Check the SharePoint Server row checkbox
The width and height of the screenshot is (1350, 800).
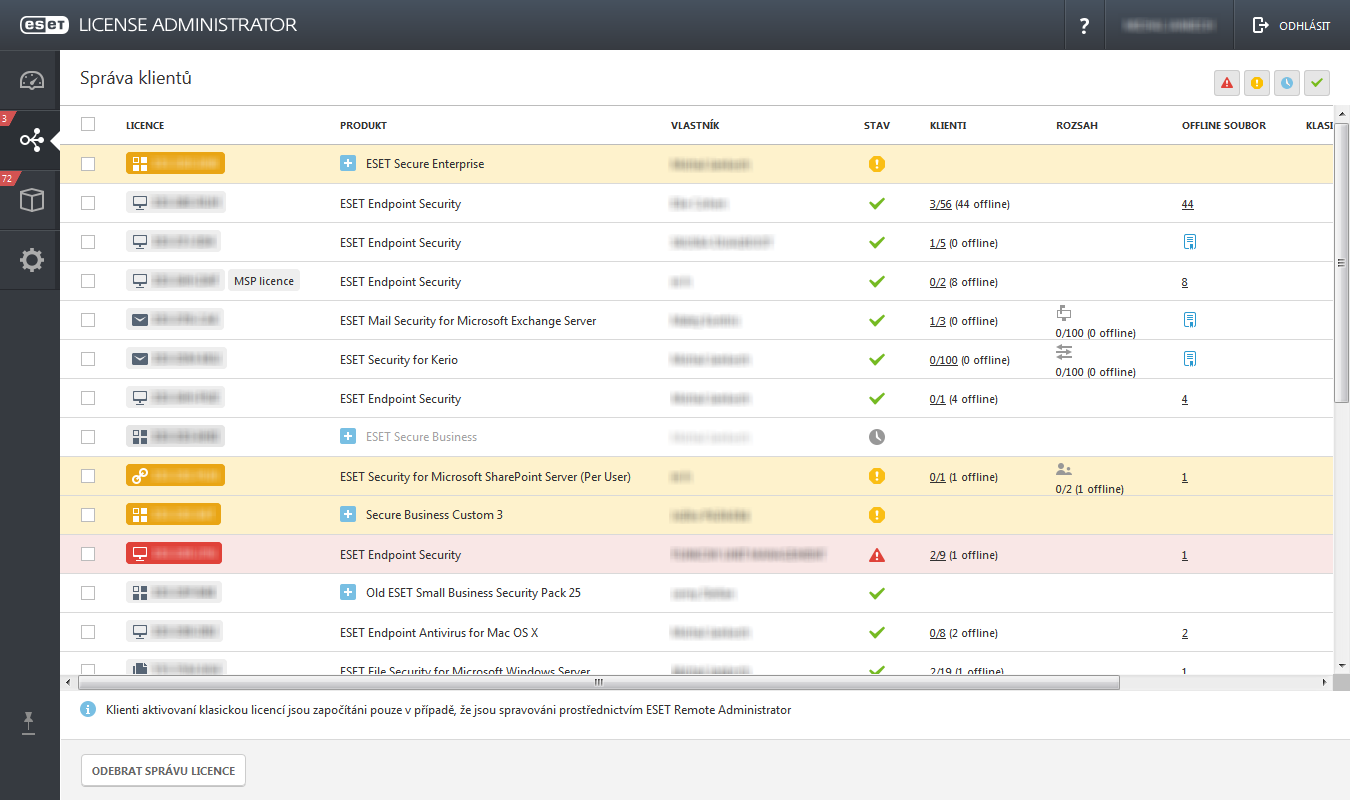click(88, 476)
